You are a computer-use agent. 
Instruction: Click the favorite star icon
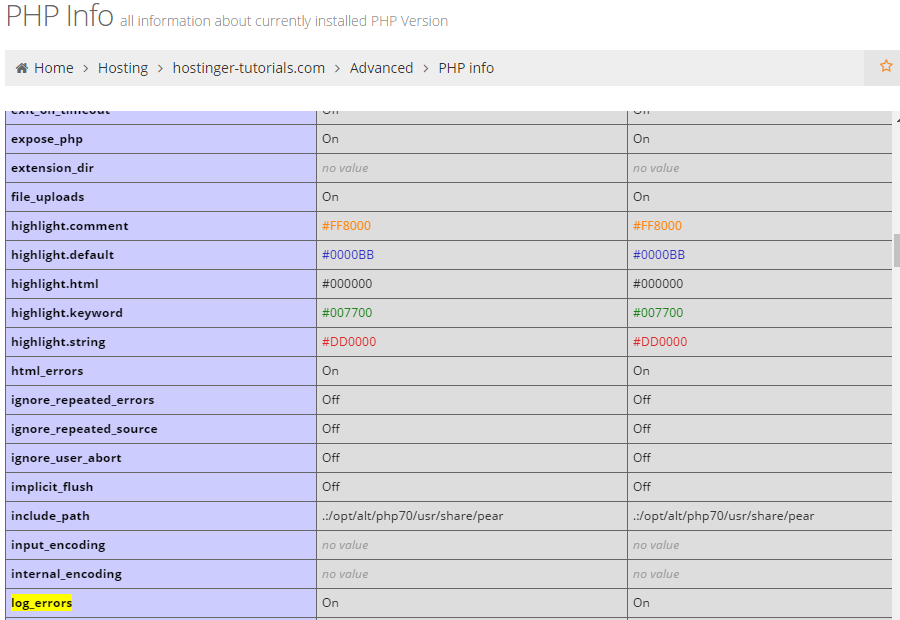click(x=885, y=66)
